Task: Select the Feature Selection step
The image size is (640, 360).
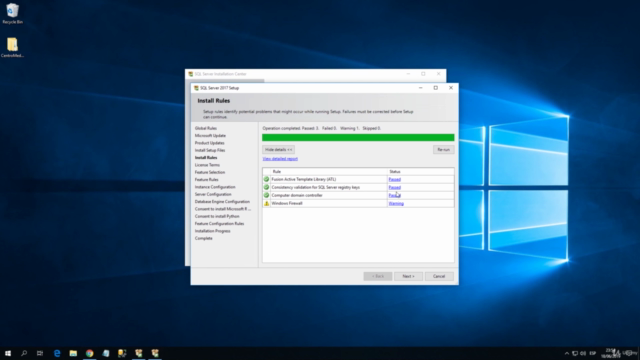Action: (x=210, y=172)
